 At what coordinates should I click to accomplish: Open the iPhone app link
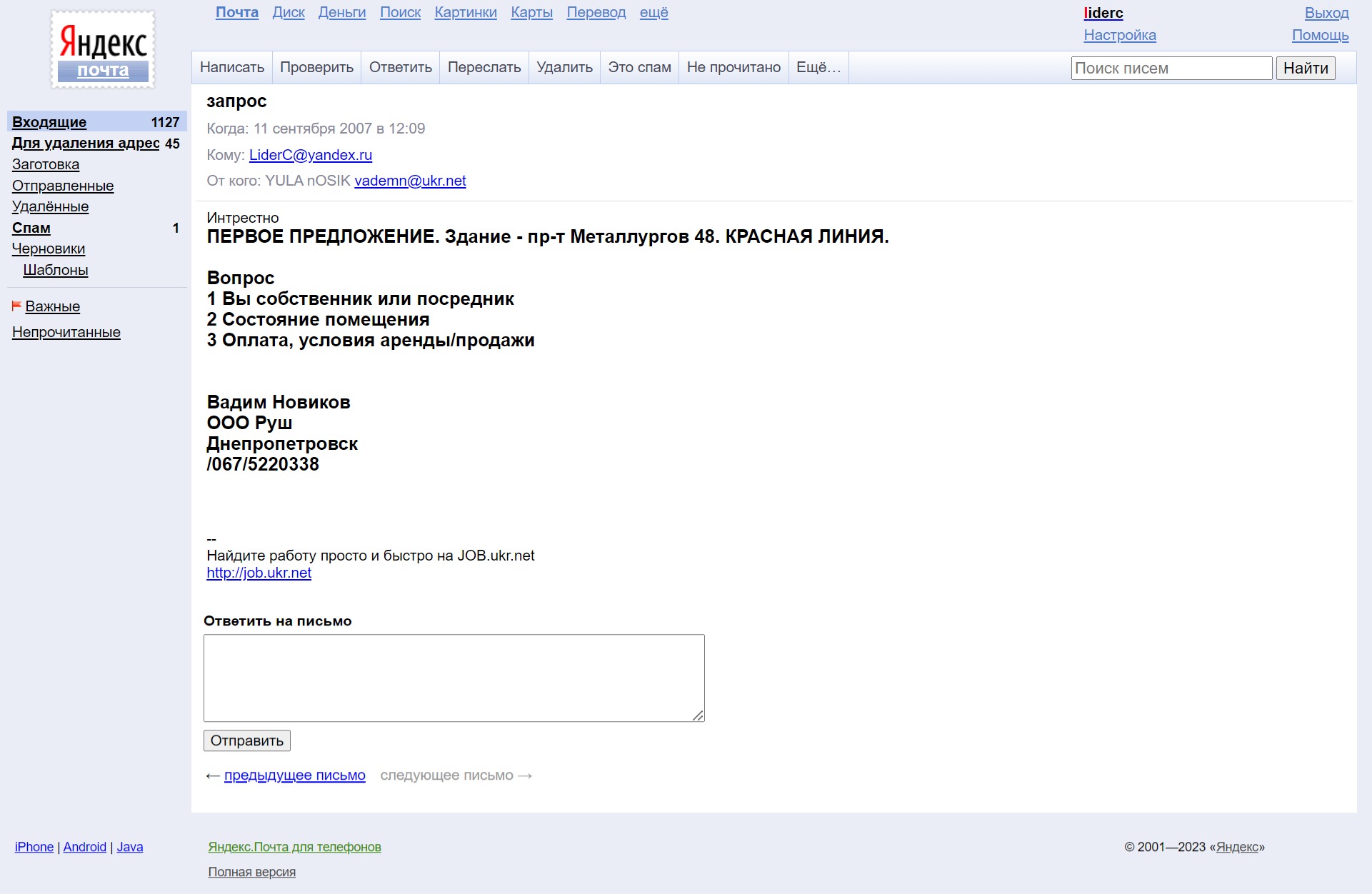(34, 847)
